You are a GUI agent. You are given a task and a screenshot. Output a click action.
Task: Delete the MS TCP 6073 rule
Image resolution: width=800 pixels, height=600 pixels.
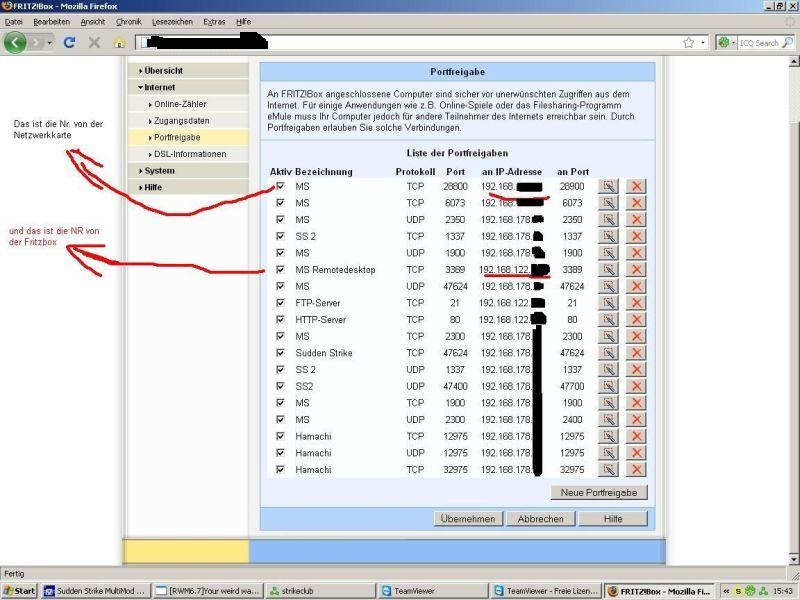coord(636,203)
